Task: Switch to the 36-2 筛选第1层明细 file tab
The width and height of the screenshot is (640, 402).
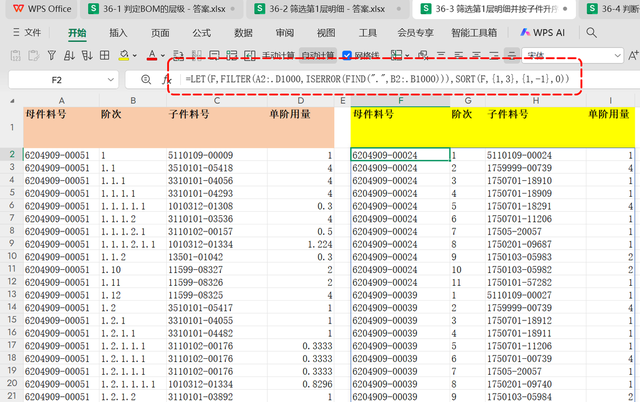Action: (x=327, y=9)
